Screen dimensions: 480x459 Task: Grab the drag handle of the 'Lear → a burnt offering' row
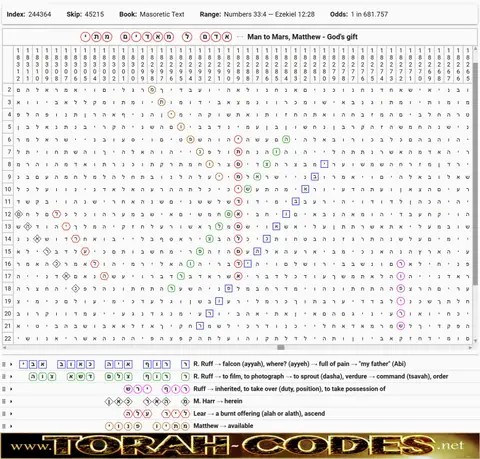[4, 414]
